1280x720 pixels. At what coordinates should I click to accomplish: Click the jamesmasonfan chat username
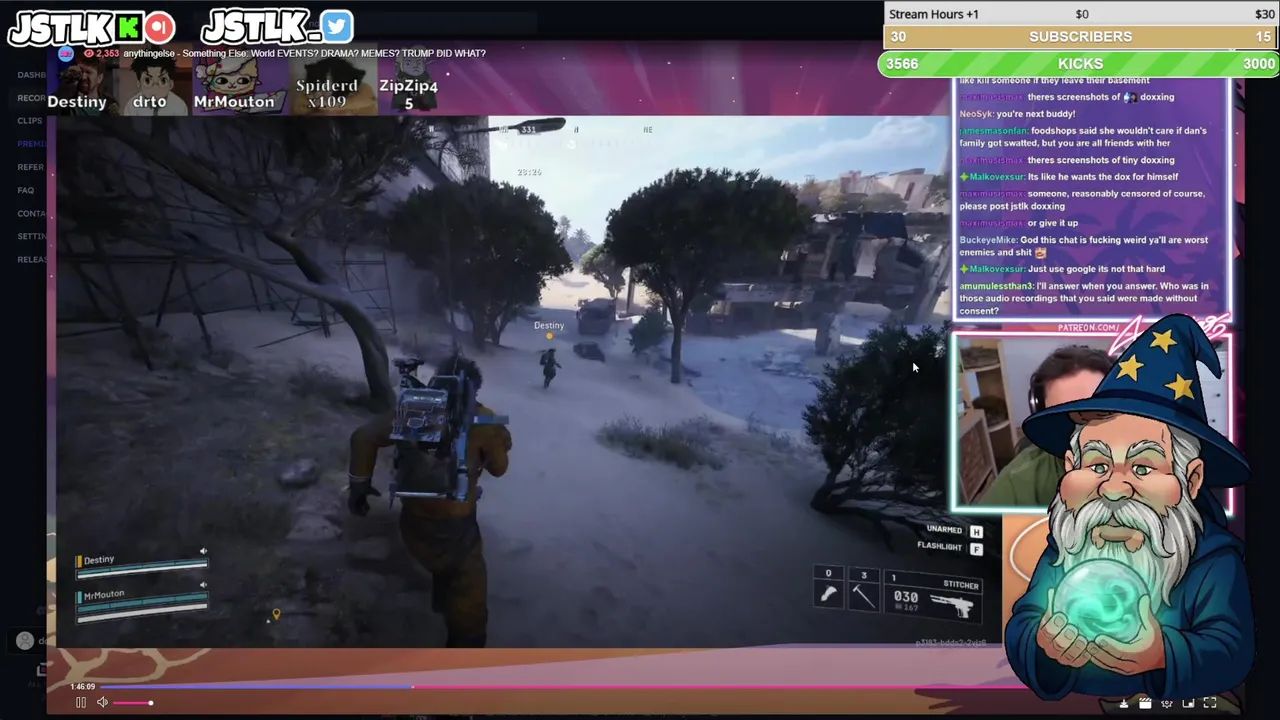993,131
